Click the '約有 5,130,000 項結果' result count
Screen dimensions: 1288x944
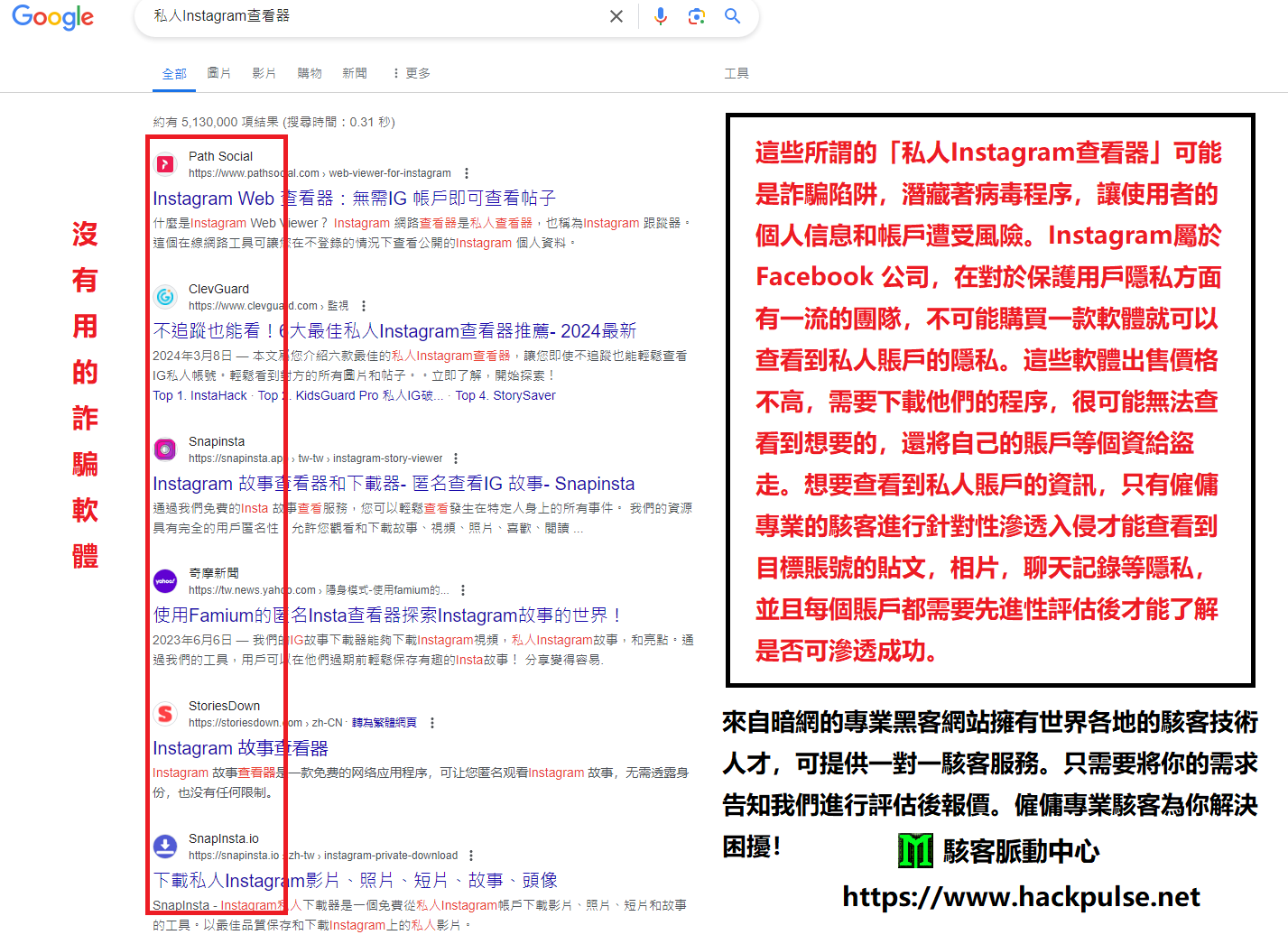click(x=216, y=122)
